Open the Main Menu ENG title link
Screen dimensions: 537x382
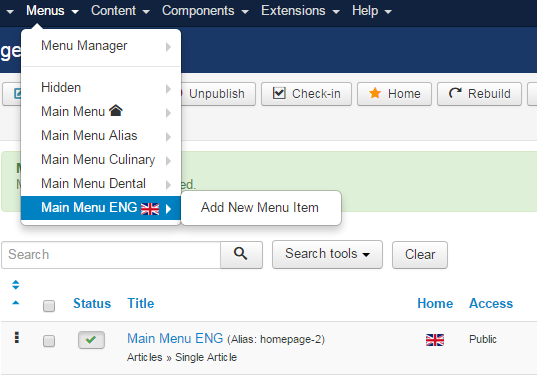tap(175, 338)
